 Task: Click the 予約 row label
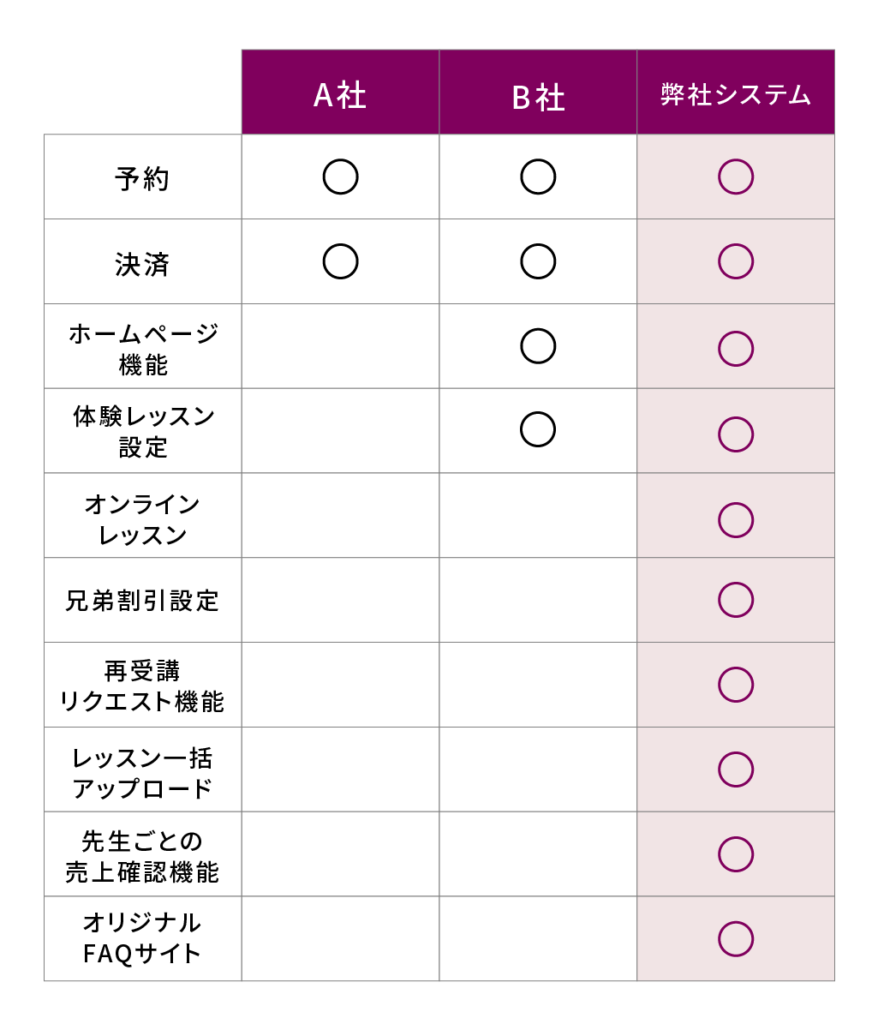pos(142,179)
